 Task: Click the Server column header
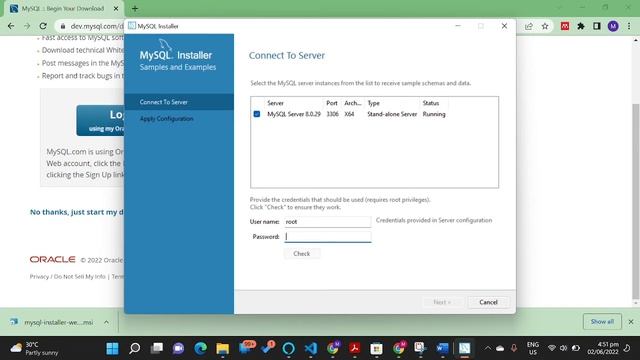pos(276,103)
